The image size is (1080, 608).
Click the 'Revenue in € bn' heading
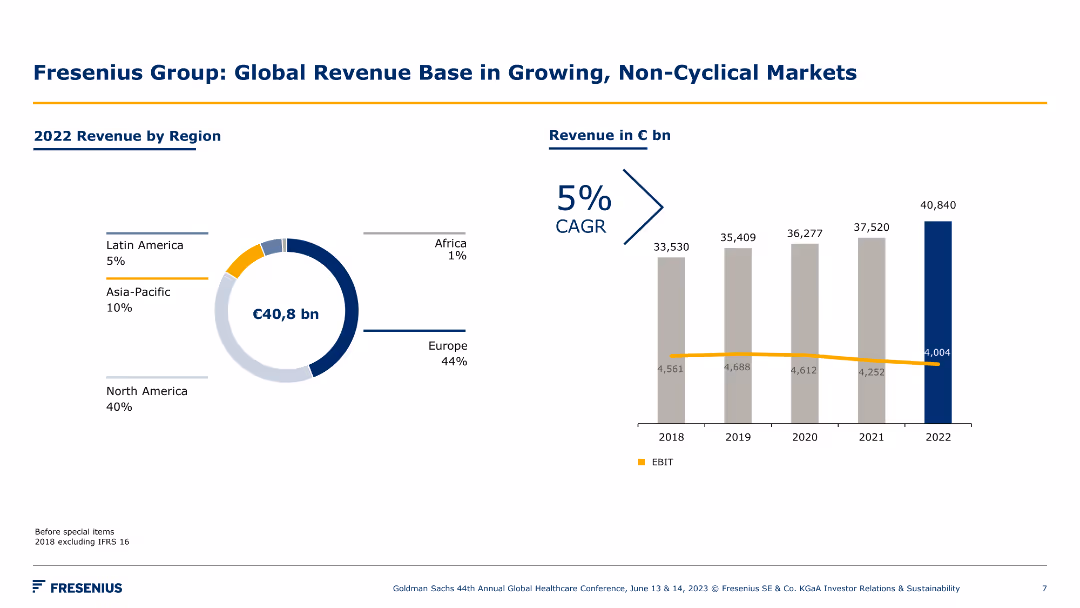pos(610,135)
